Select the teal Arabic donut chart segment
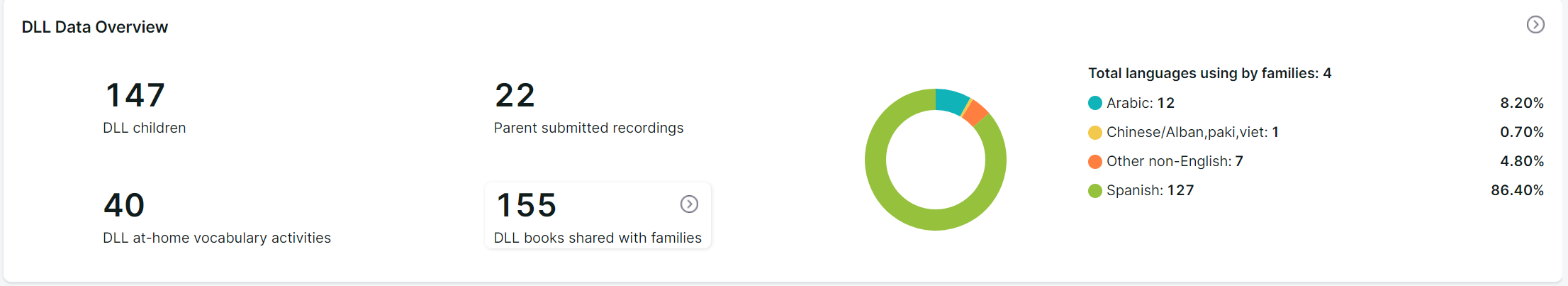This screenshot has height=286, width=1568. 951,100
